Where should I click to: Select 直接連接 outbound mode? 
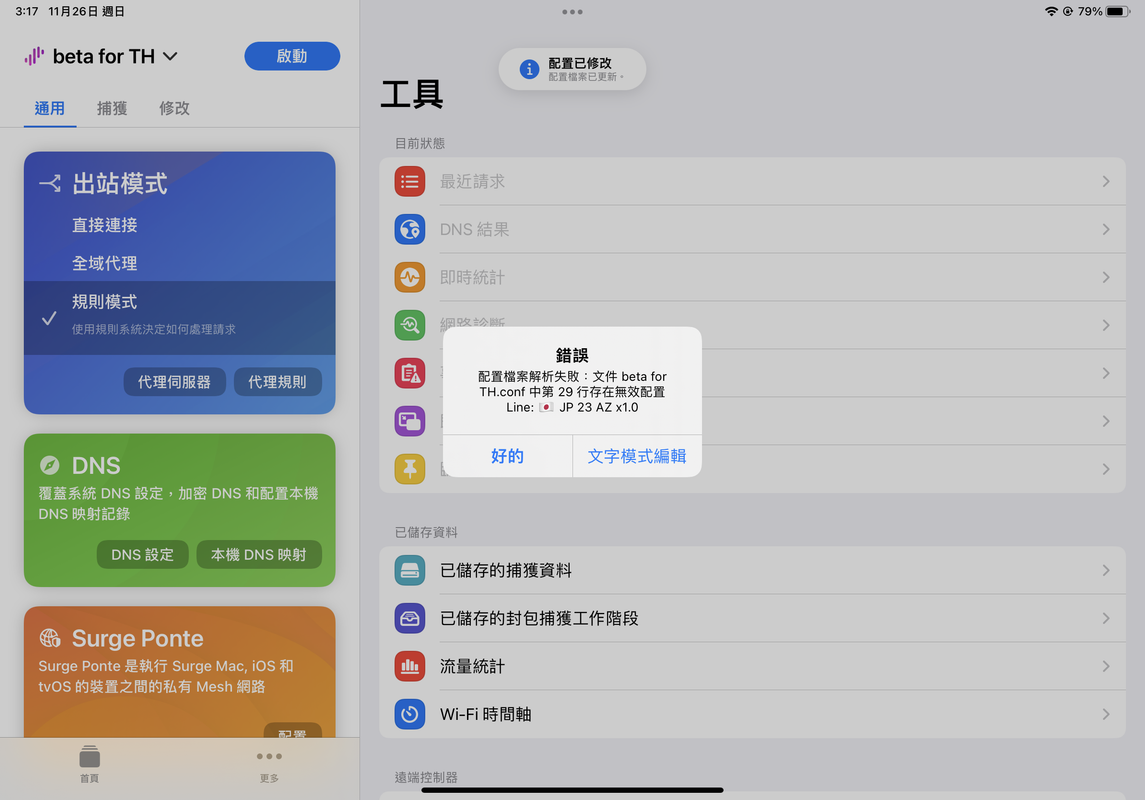click(x=180, y=225)
